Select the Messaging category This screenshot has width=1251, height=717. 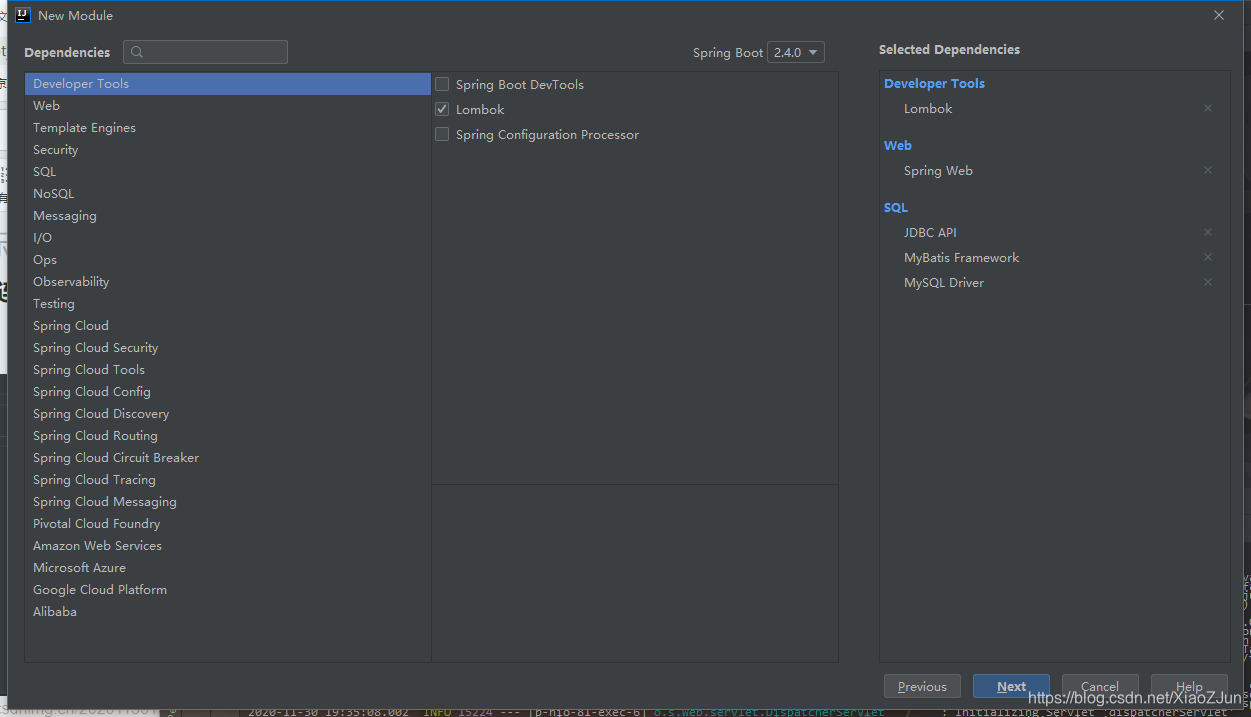point(228,216)
